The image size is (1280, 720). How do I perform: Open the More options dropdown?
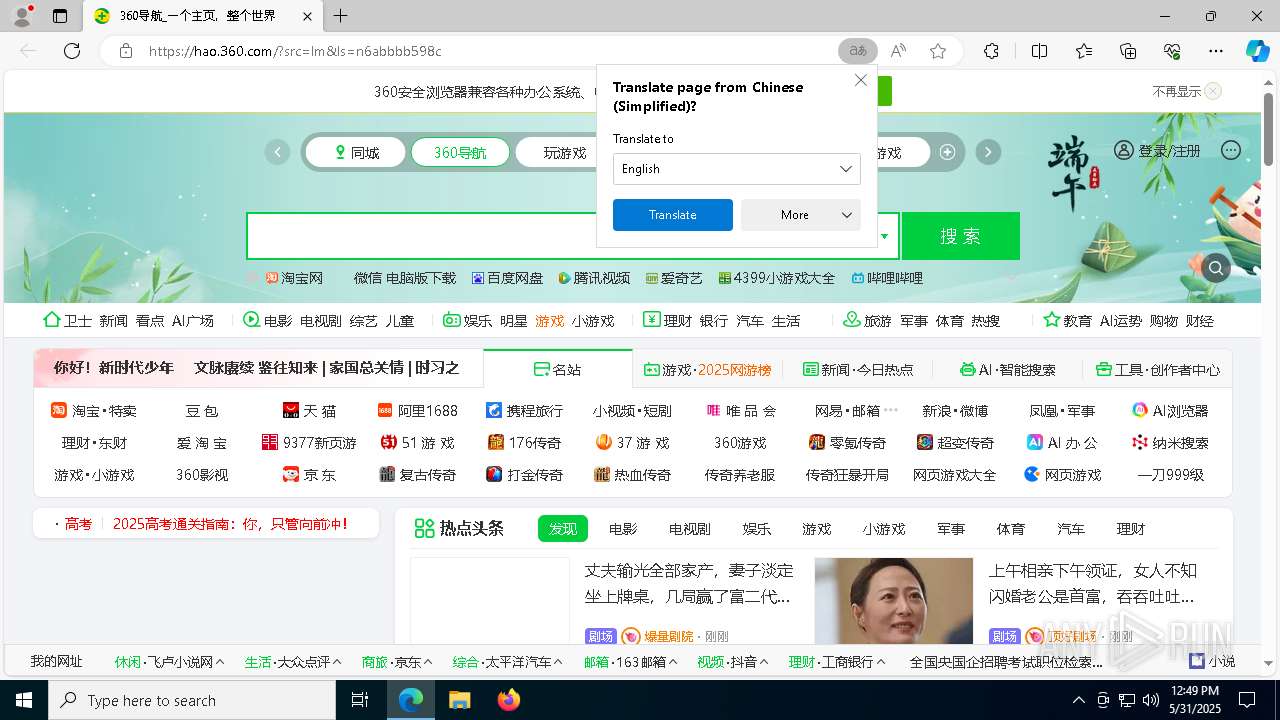pos(800,215)
